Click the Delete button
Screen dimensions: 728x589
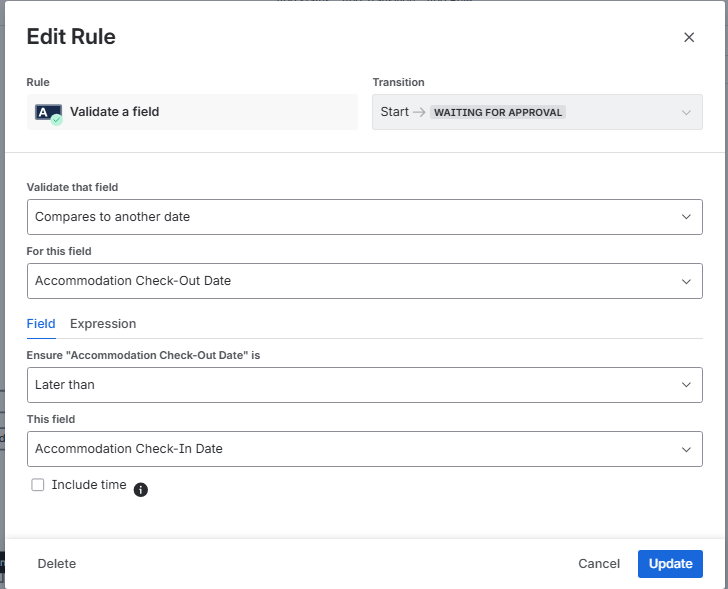coord(57,563)
